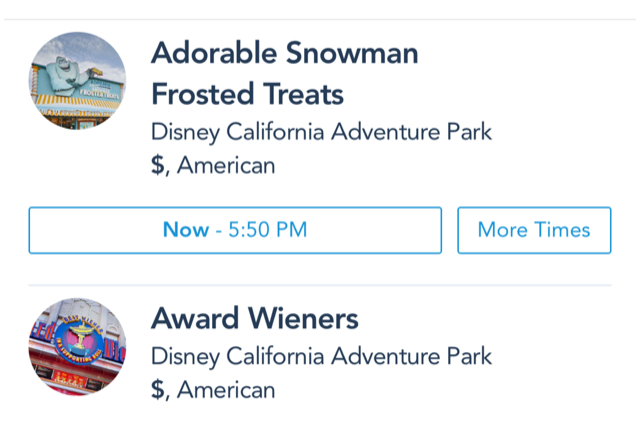The height and width of the screenshot is (426, 640).
Task: Select the Now - 5:50 PM time slot
Action: tap(235, 230)
